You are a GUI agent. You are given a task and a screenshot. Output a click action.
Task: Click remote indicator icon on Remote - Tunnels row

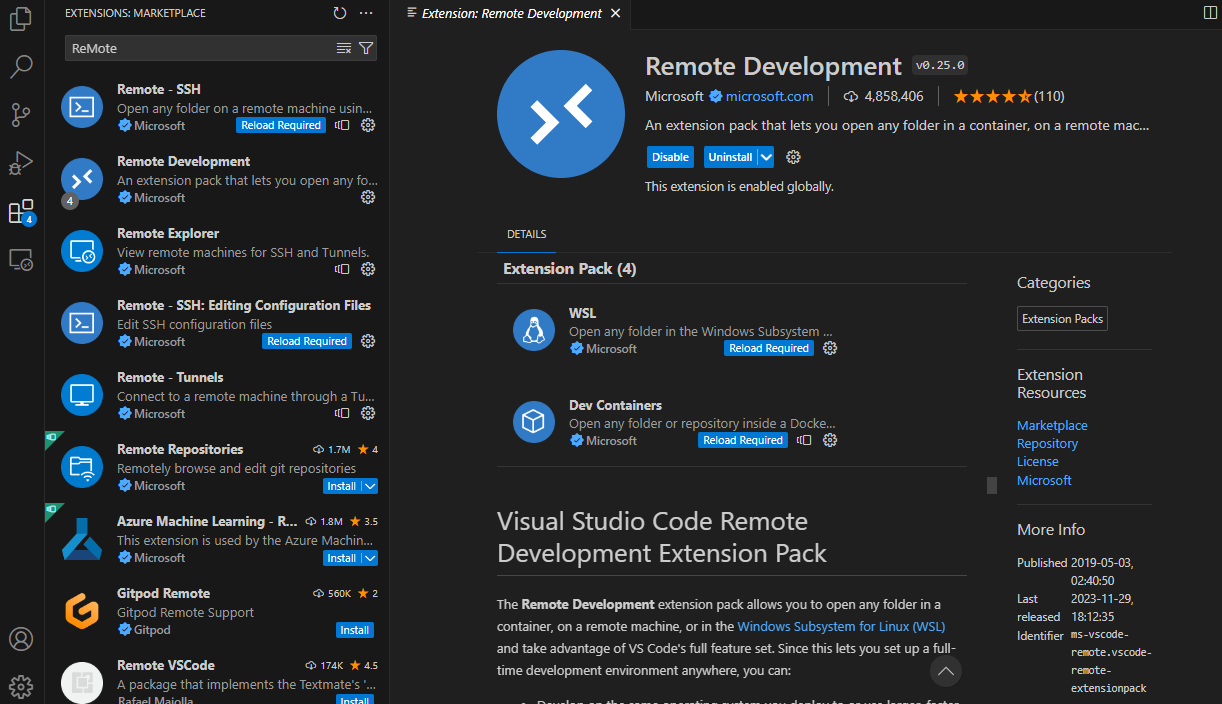[342, 413]
